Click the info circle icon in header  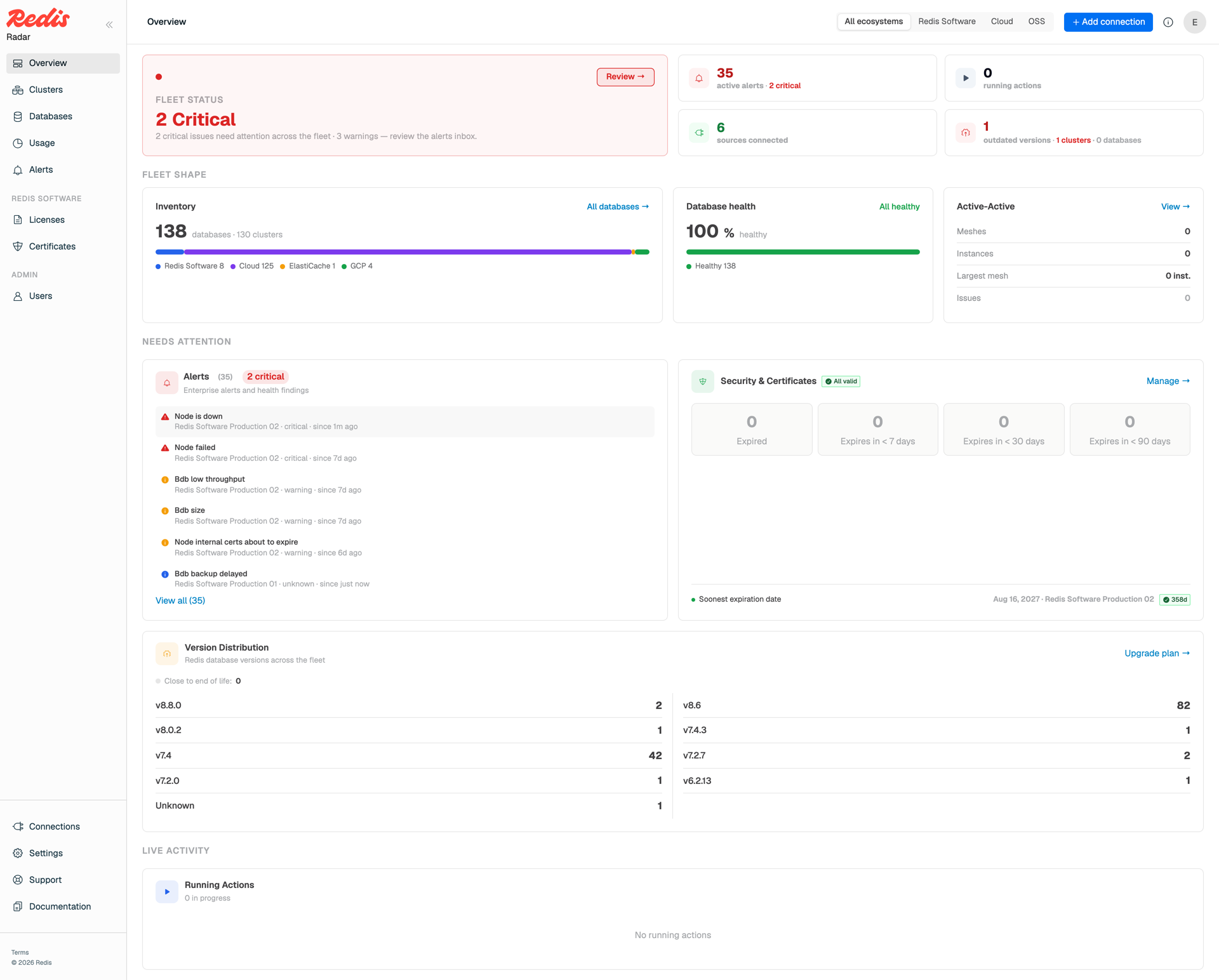click(x=1168, y=22)
